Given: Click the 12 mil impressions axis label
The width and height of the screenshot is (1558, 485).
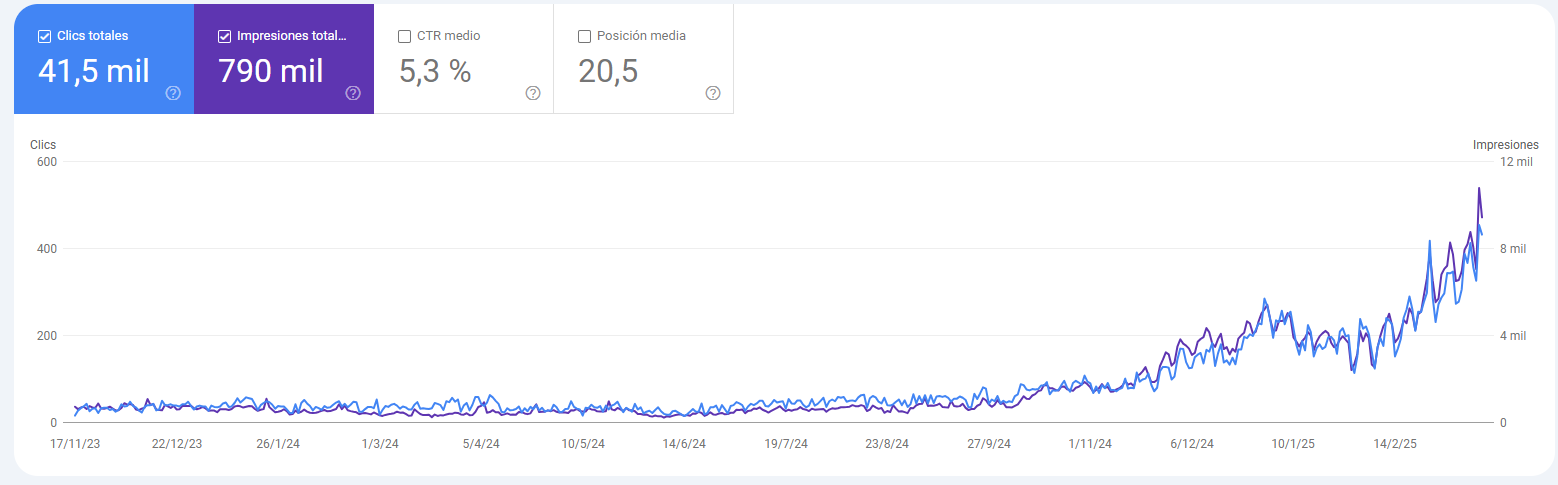Looking at the screenshot, I should (x=1516, y=161).
